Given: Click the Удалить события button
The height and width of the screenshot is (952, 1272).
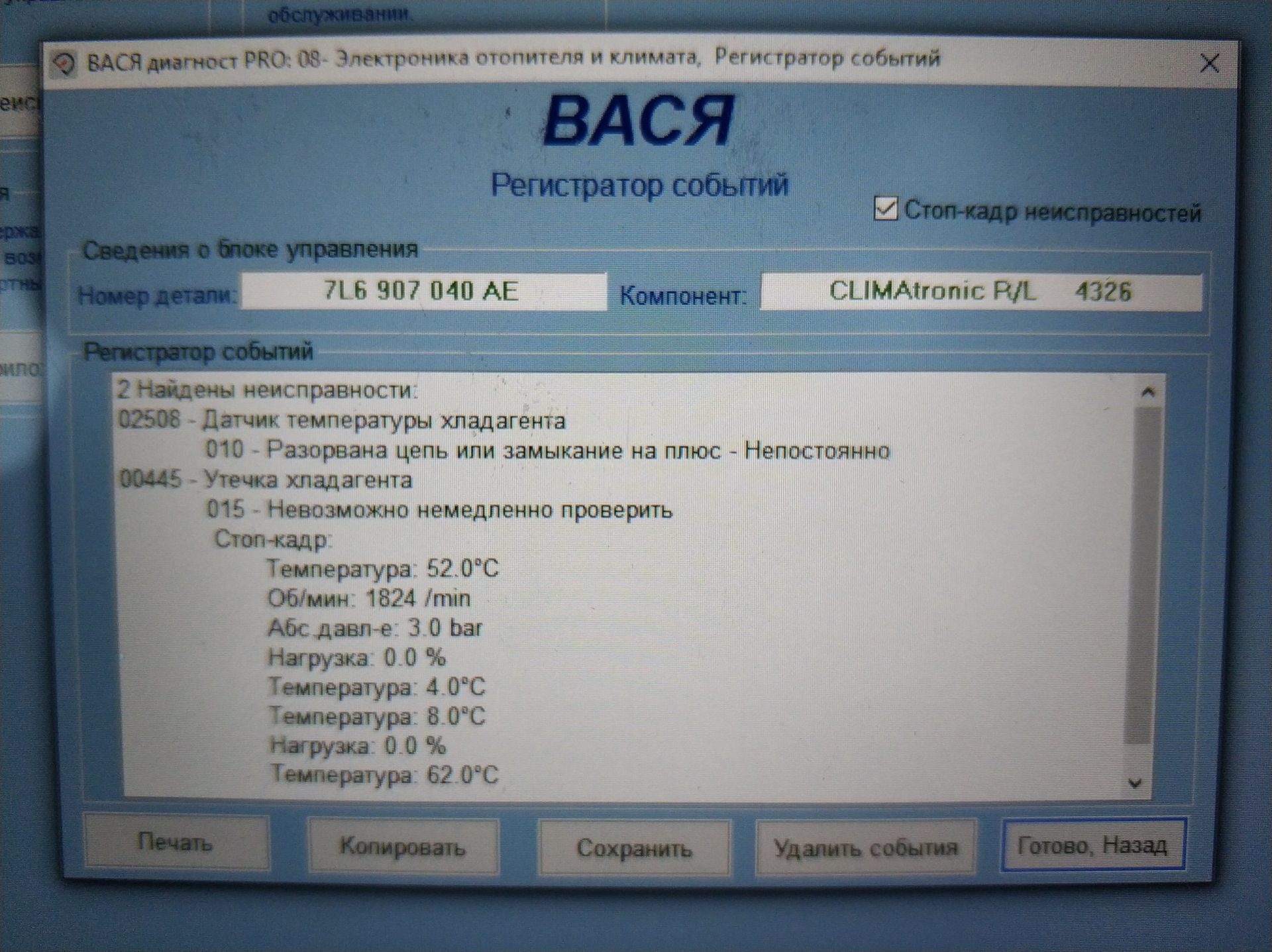Looking at the screenshot, I should [x=865, y=847].
